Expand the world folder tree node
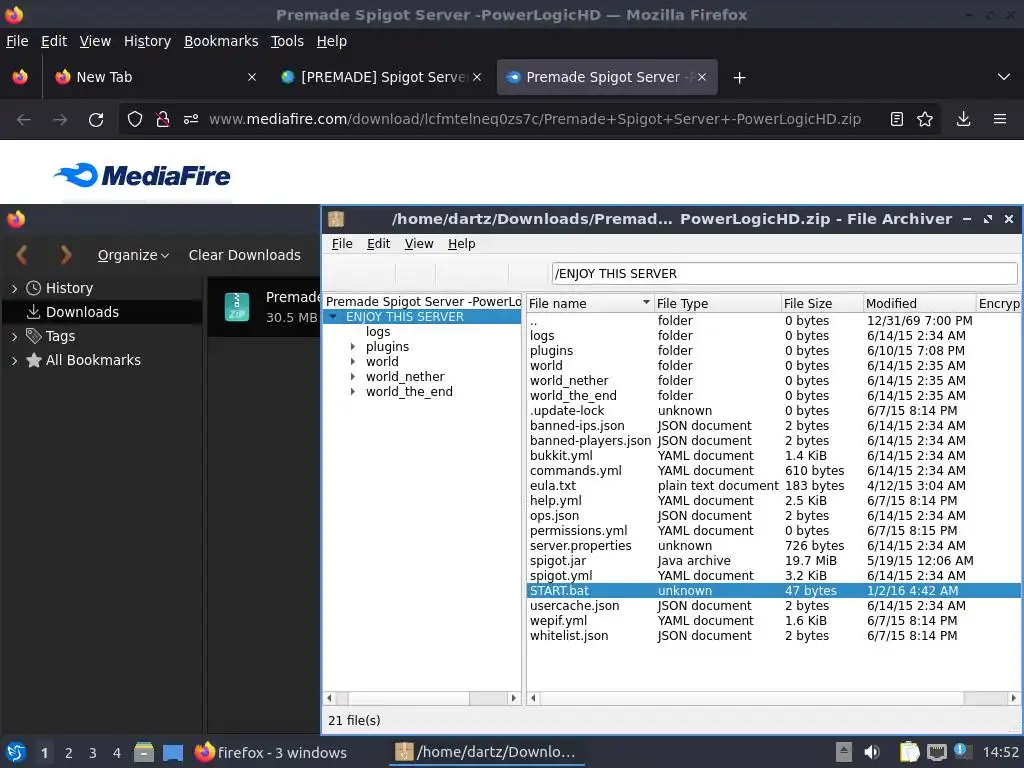The width and height of the screenshot is (1024, 768). pyautogui.click(x=353, y=362)
